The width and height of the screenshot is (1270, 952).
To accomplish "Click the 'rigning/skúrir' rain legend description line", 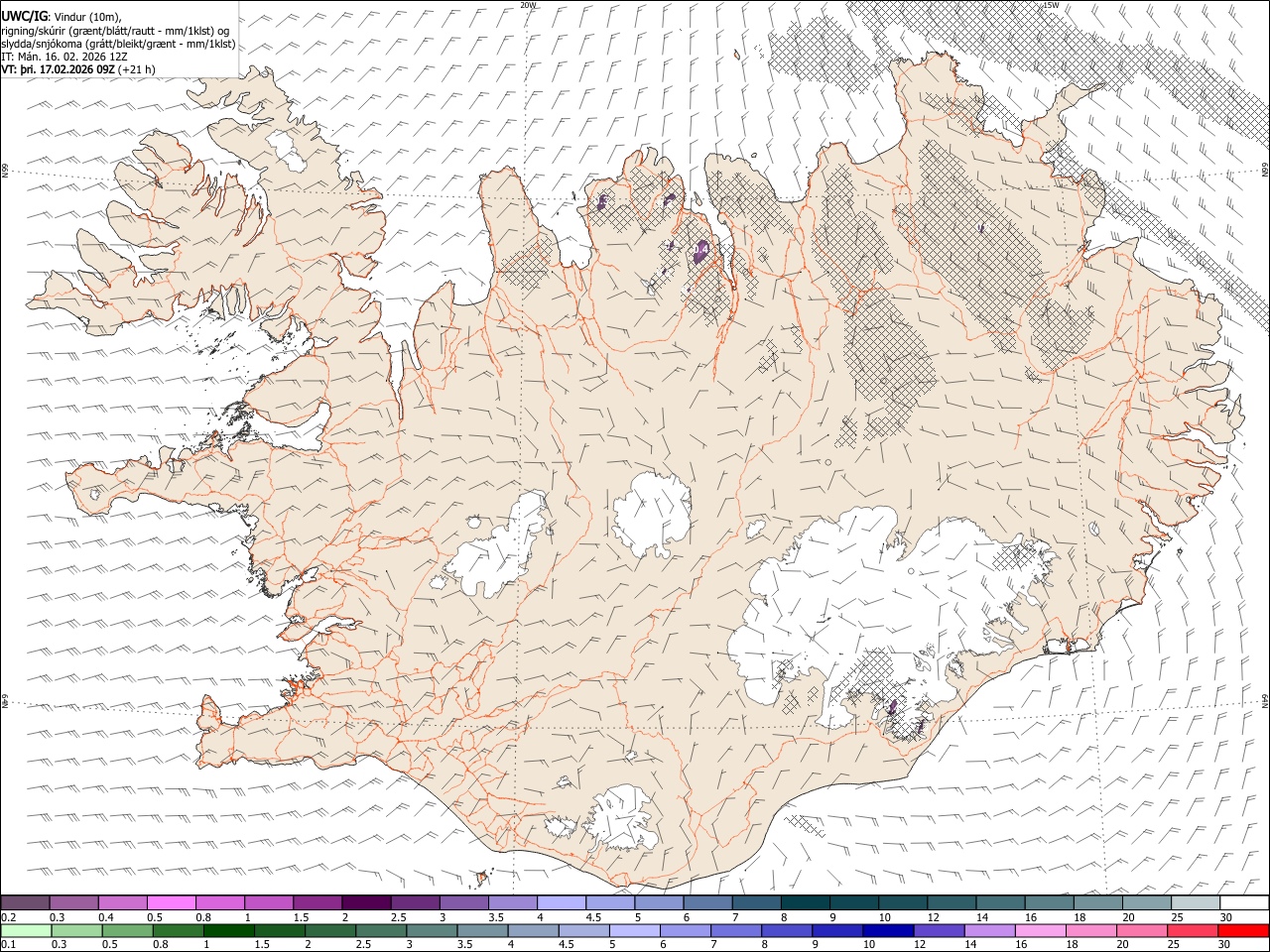I will click(115, 30).
